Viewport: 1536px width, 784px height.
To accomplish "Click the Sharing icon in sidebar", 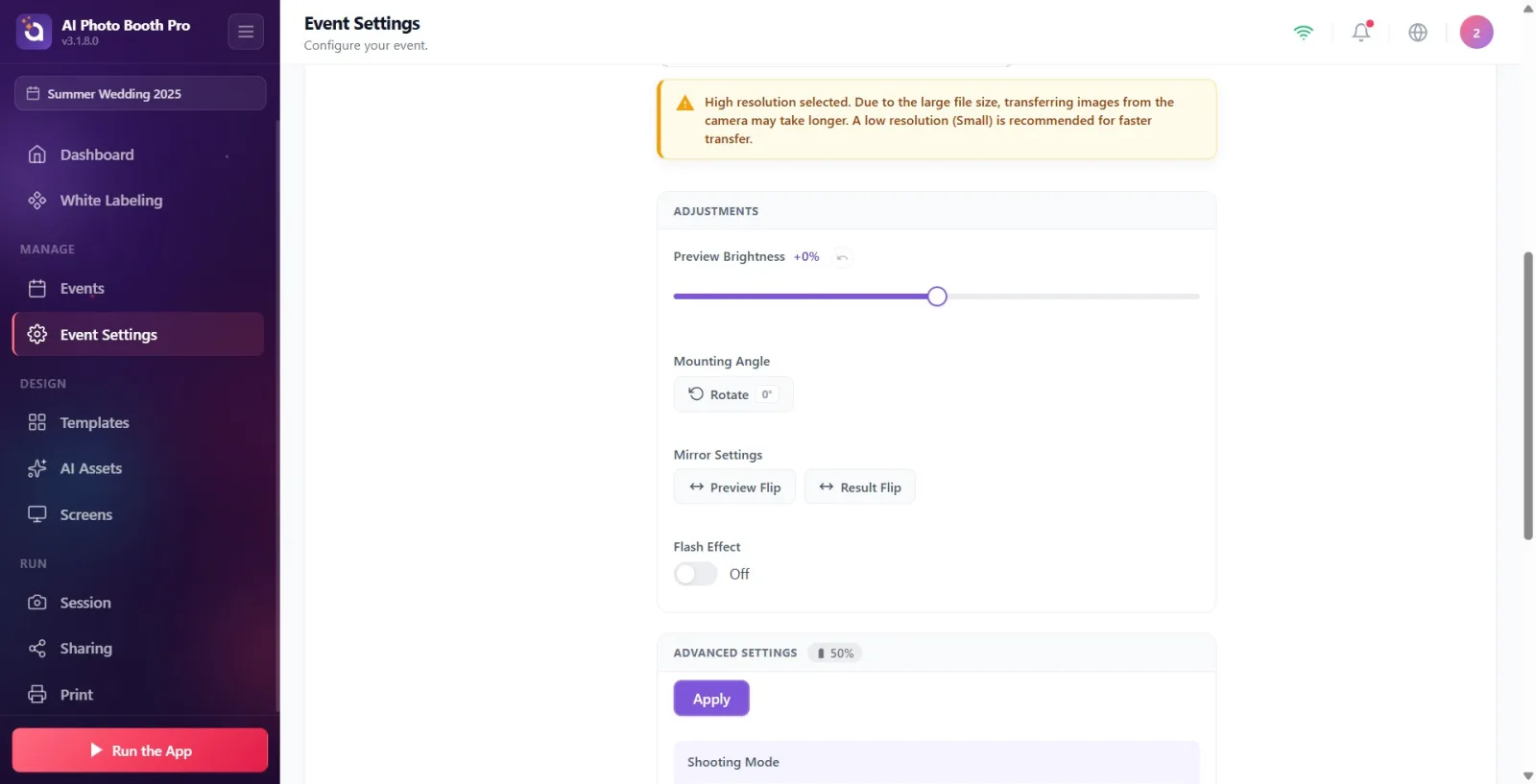I will click(x=37, y=649).
